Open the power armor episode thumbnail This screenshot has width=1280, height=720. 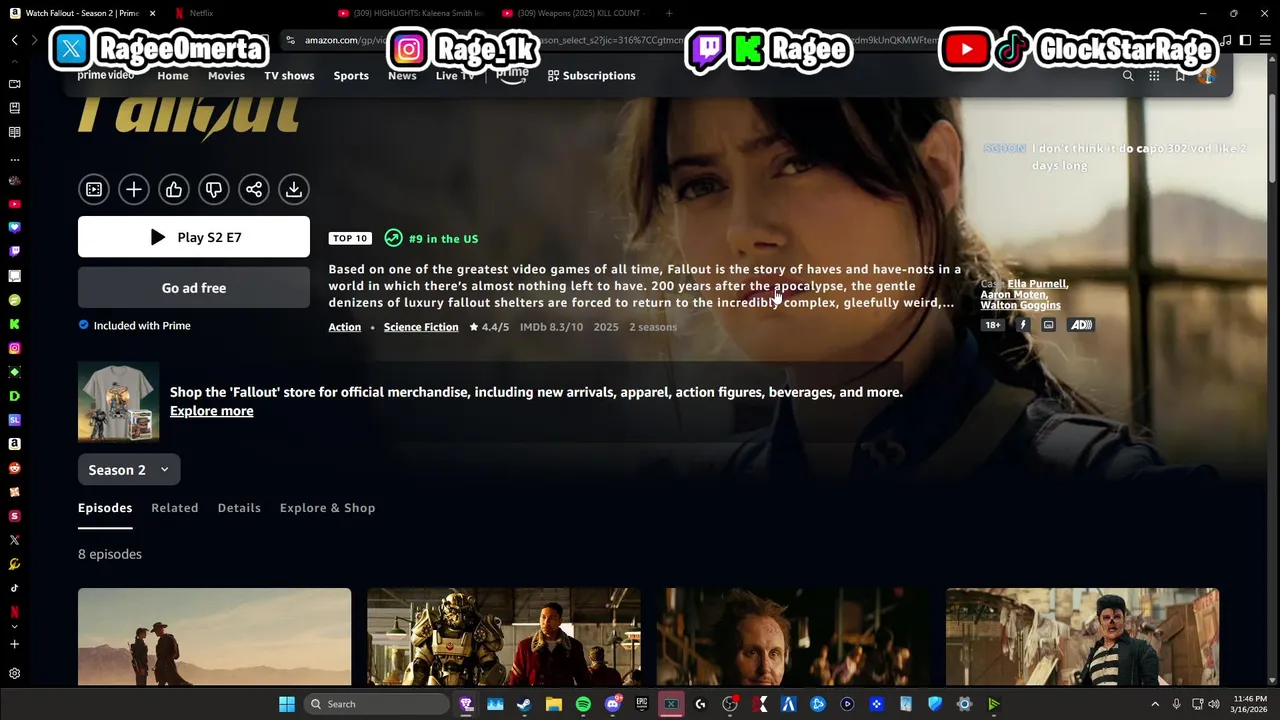tap(504, 636)
